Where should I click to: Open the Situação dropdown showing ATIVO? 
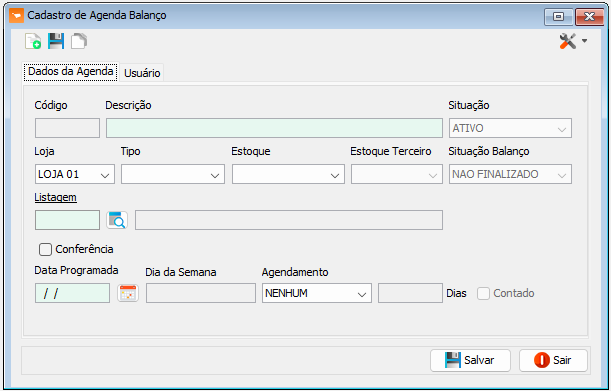510,128
